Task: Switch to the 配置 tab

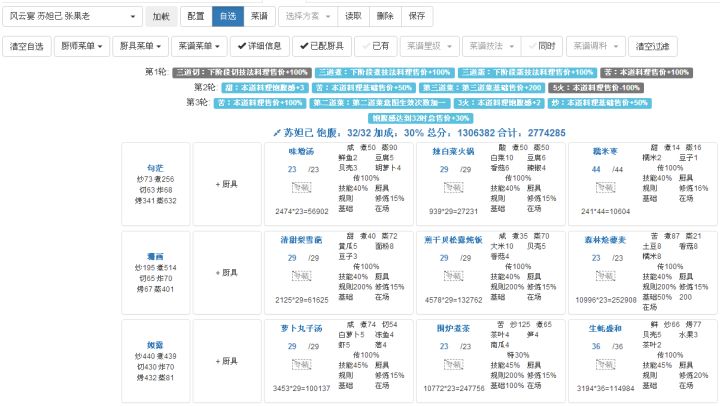Action: 196,16
